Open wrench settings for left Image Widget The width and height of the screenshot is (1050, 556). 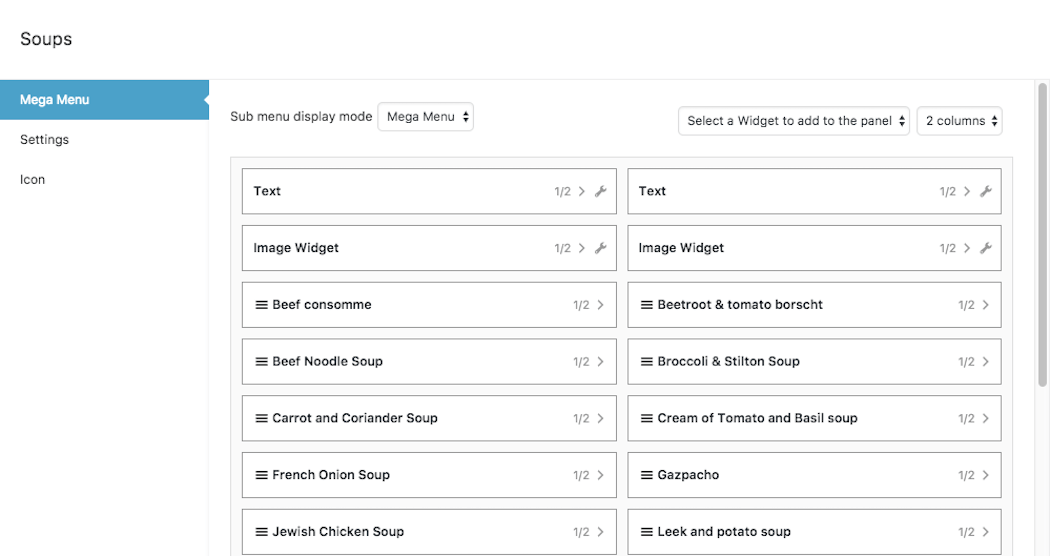(x=601, y=248)
